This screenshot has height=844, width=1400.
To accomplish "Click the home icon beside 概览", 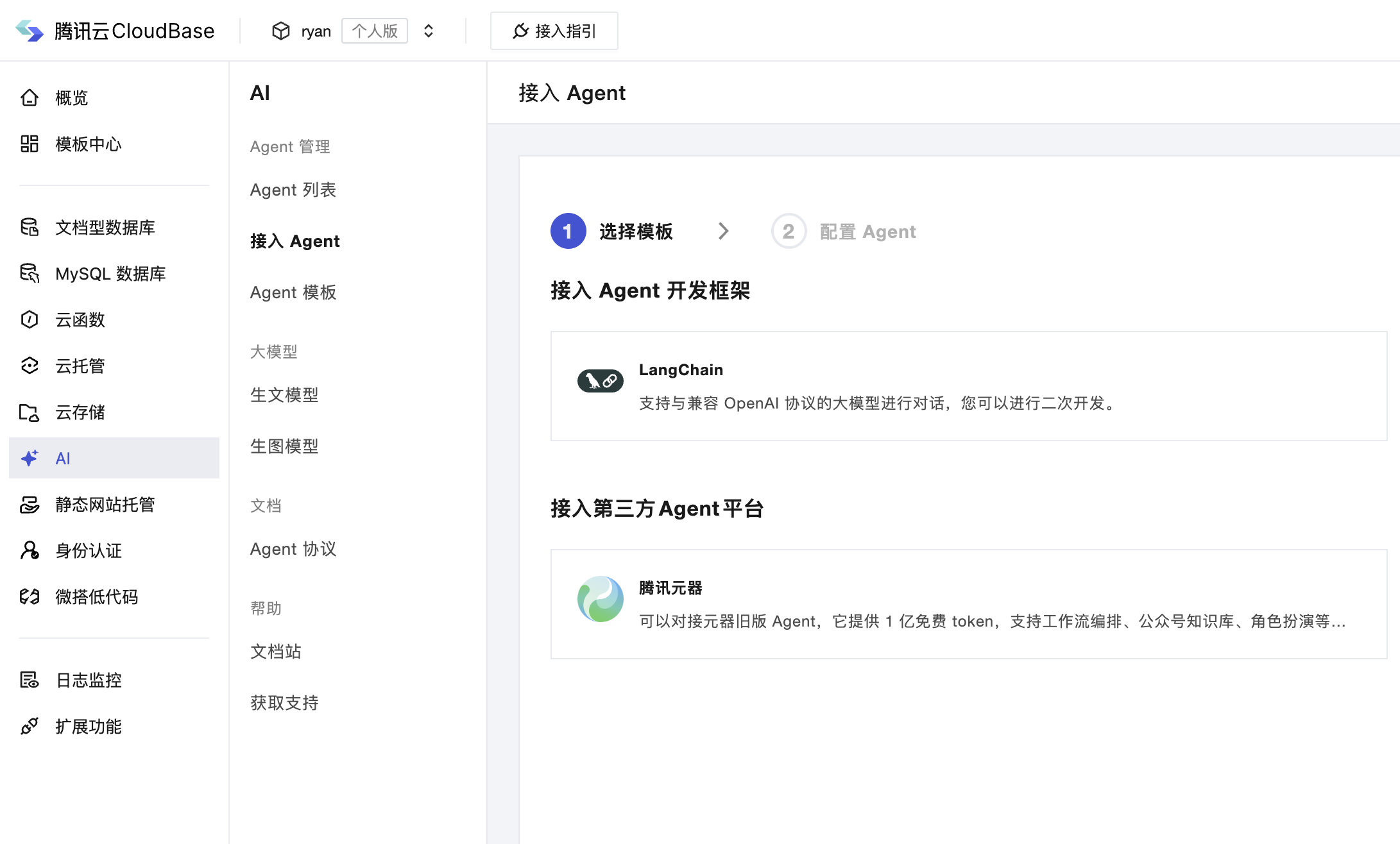I will tap(30, 98).
